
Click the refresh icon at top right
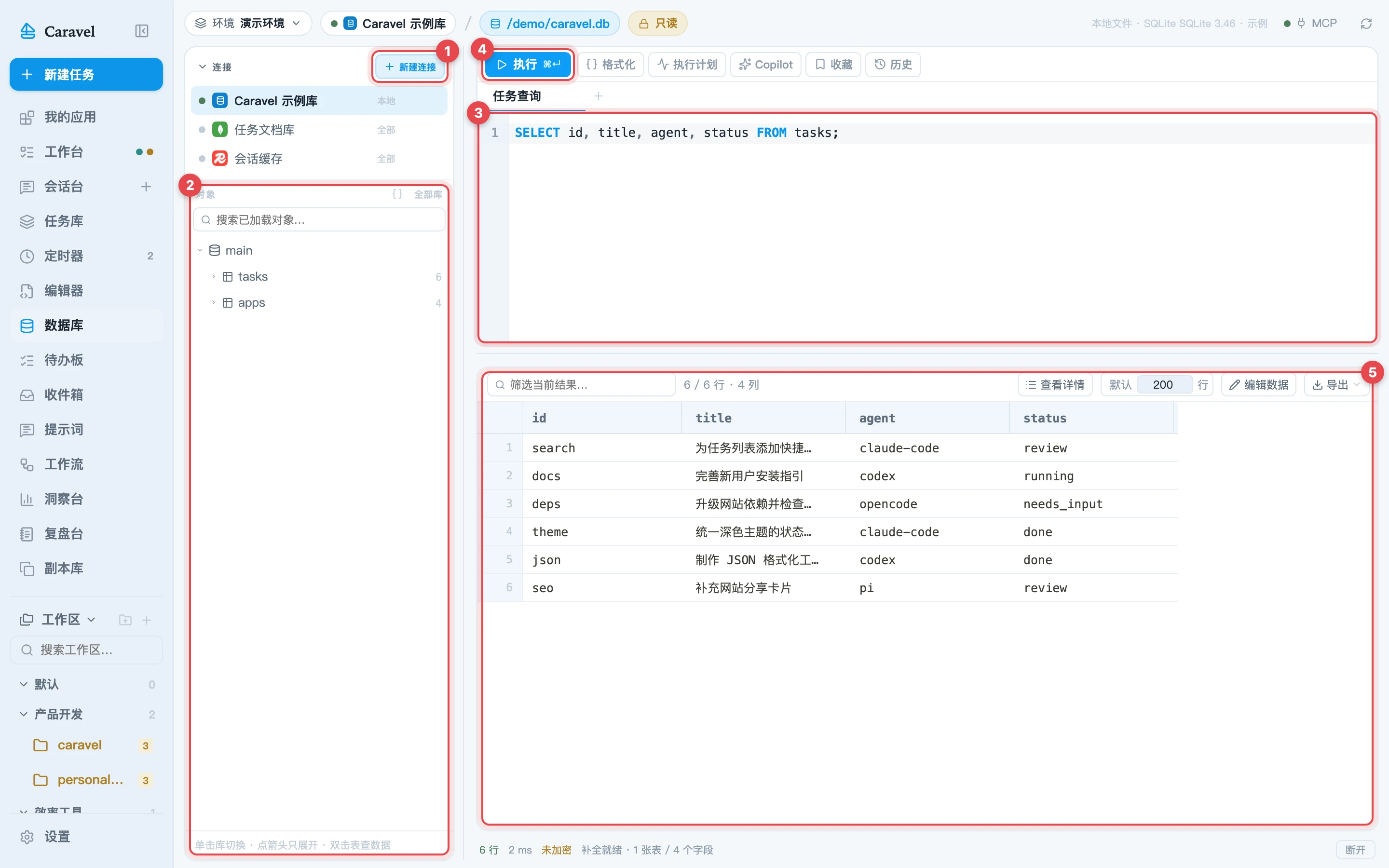click(x=1366, y=24)
